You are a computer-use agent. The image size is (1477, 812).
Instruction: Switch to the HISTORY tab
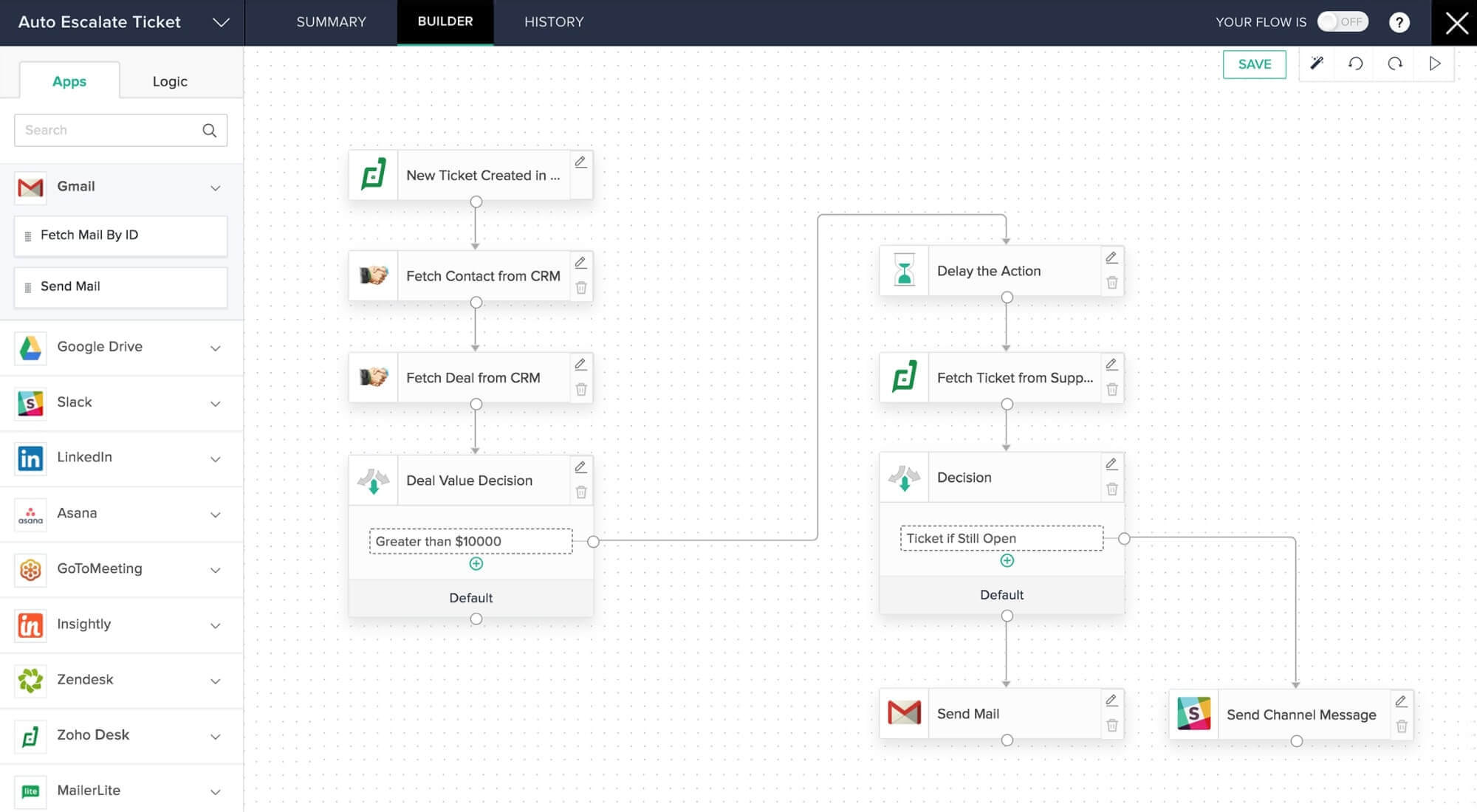pyautogui.click(x=553, y=22)
